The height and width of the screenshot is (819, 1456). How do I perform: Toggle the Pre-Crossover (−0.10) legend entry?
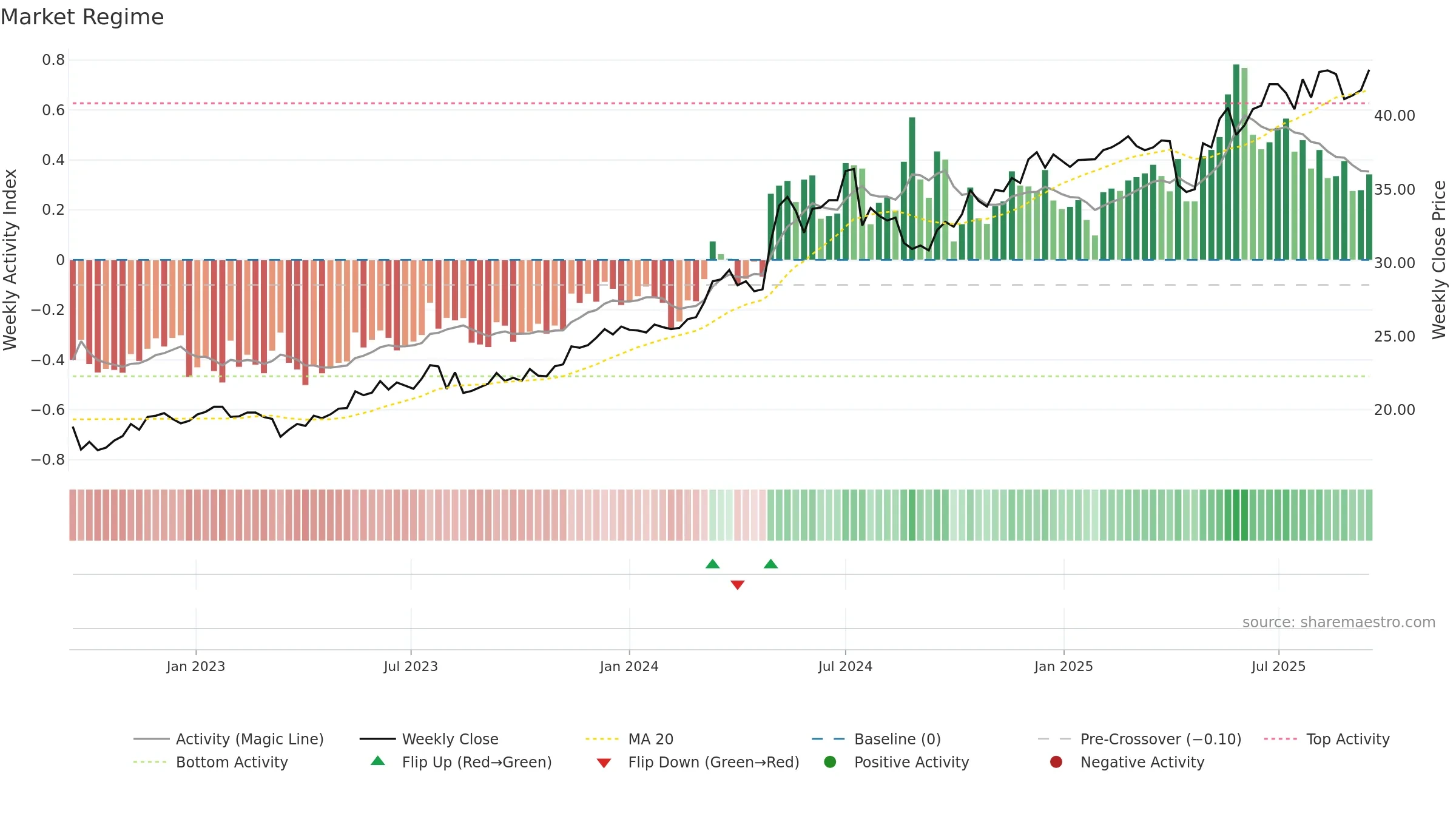tap(1139, 739)
